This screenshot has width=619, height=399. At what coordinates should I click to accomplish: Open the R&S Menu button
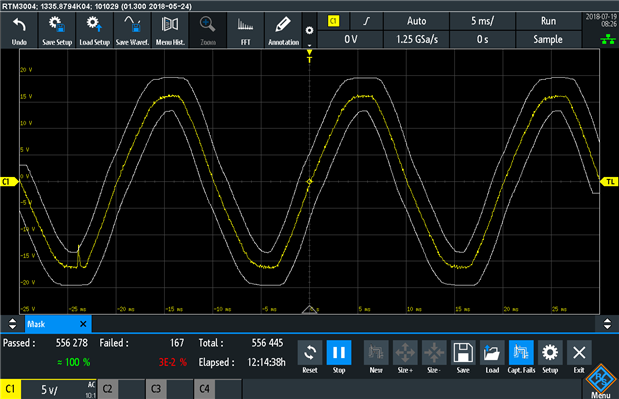[x=601, y=382]
